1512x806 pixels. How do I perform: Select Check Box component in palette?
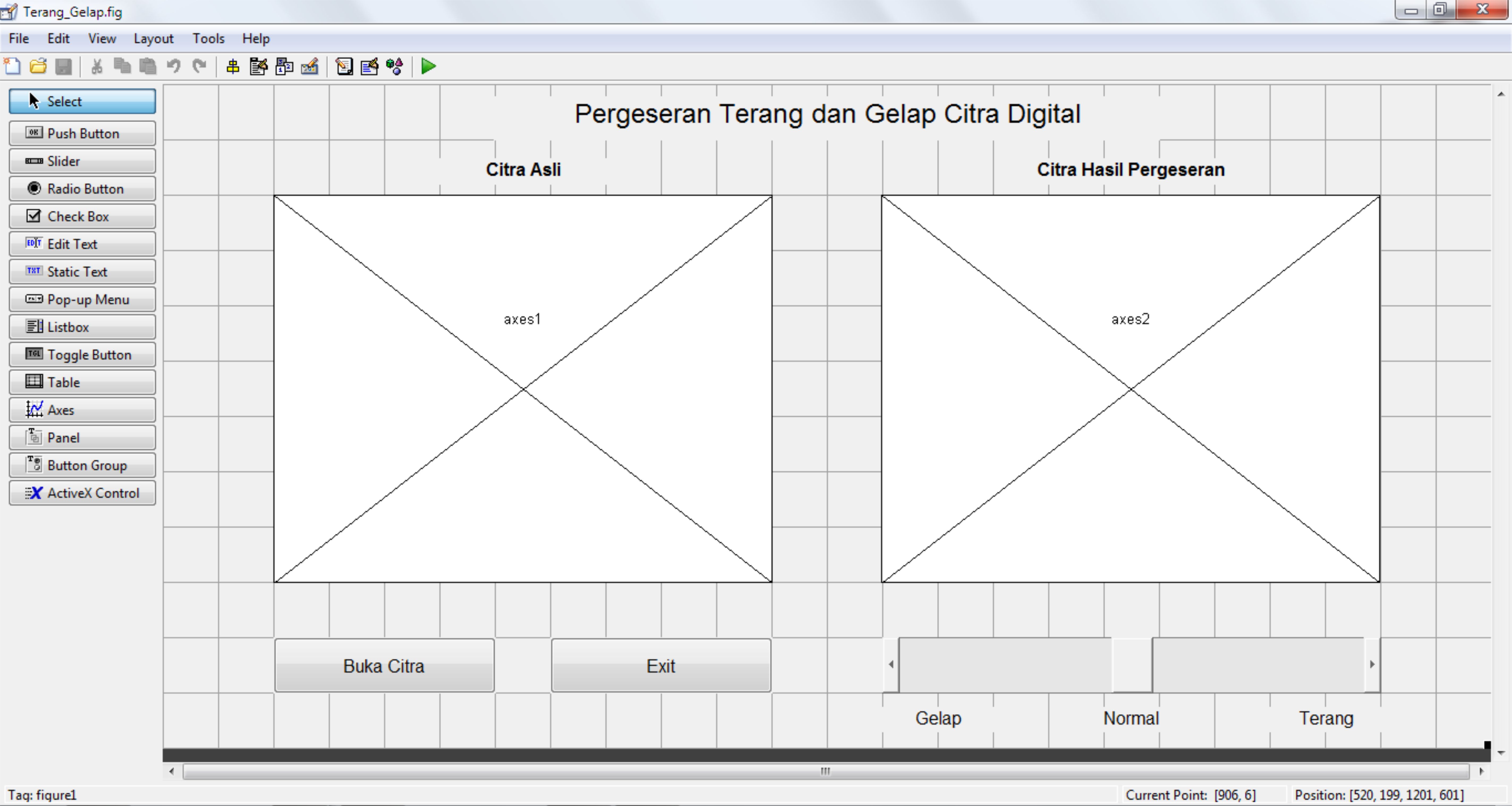pyautogui.click(x=82, y=216)
